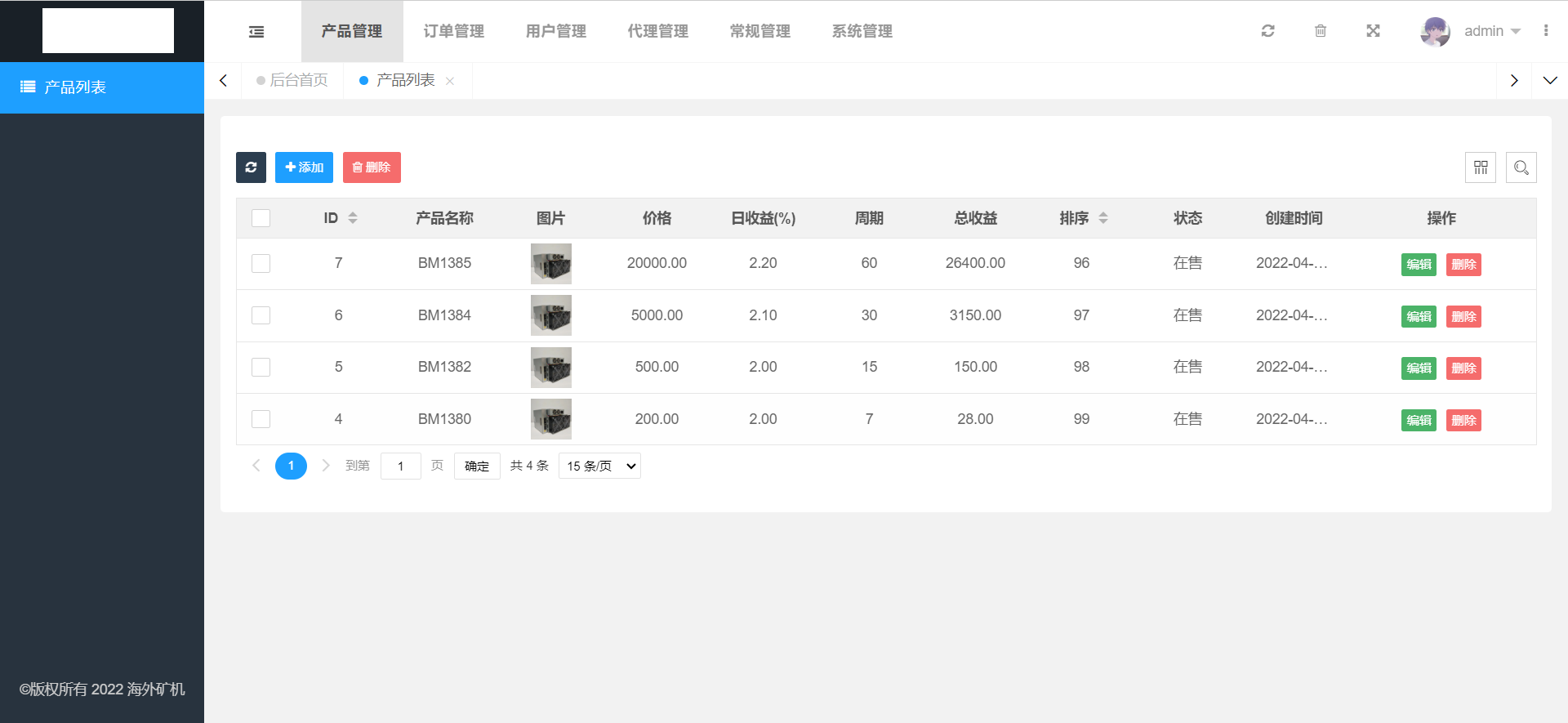1568x723 pixels.
Task: Open the column filter grid icon
Action: coord(1481,167)
